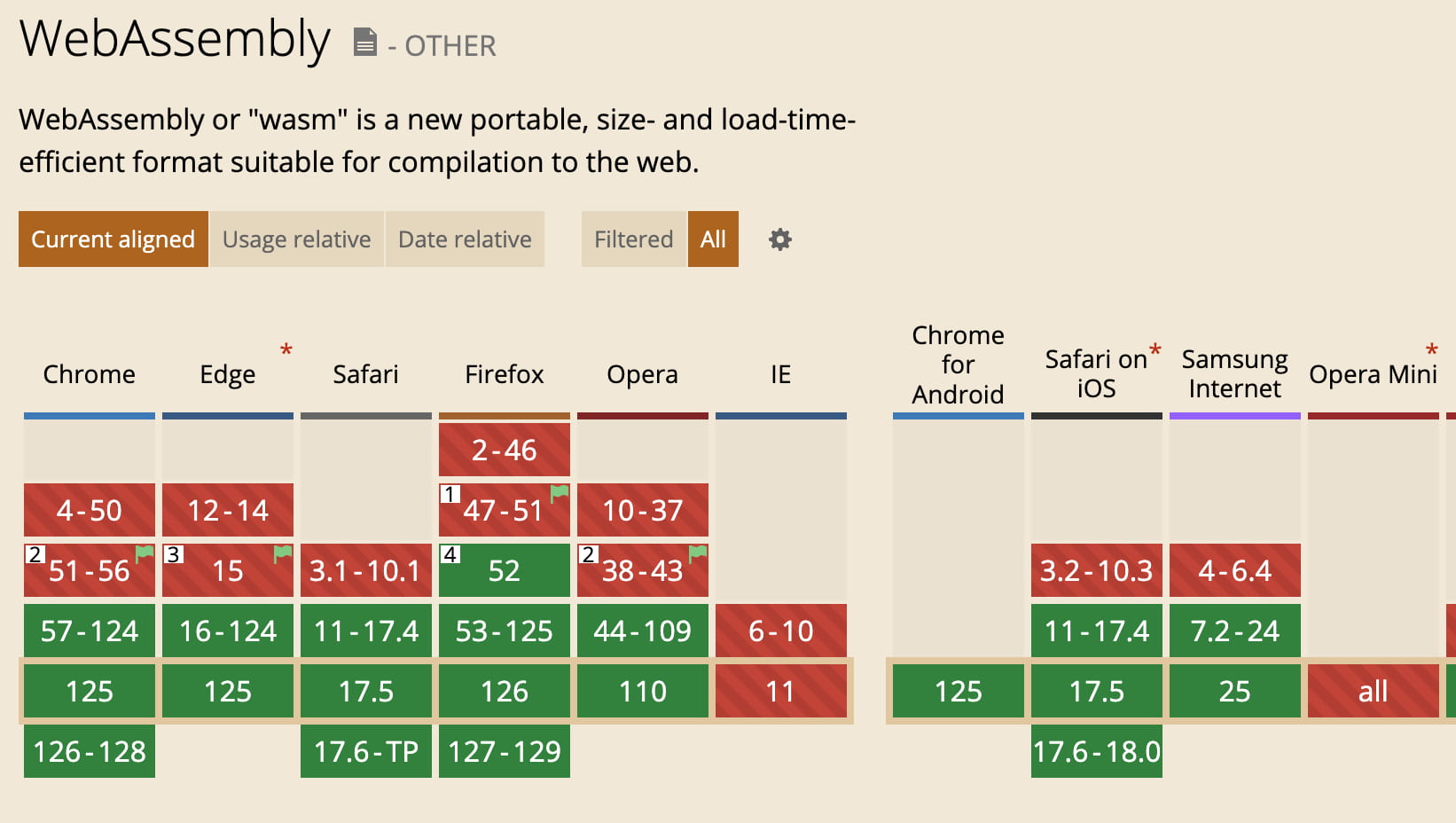
Task: Click the Samsung Internet column header
Action: (1234, 373)
